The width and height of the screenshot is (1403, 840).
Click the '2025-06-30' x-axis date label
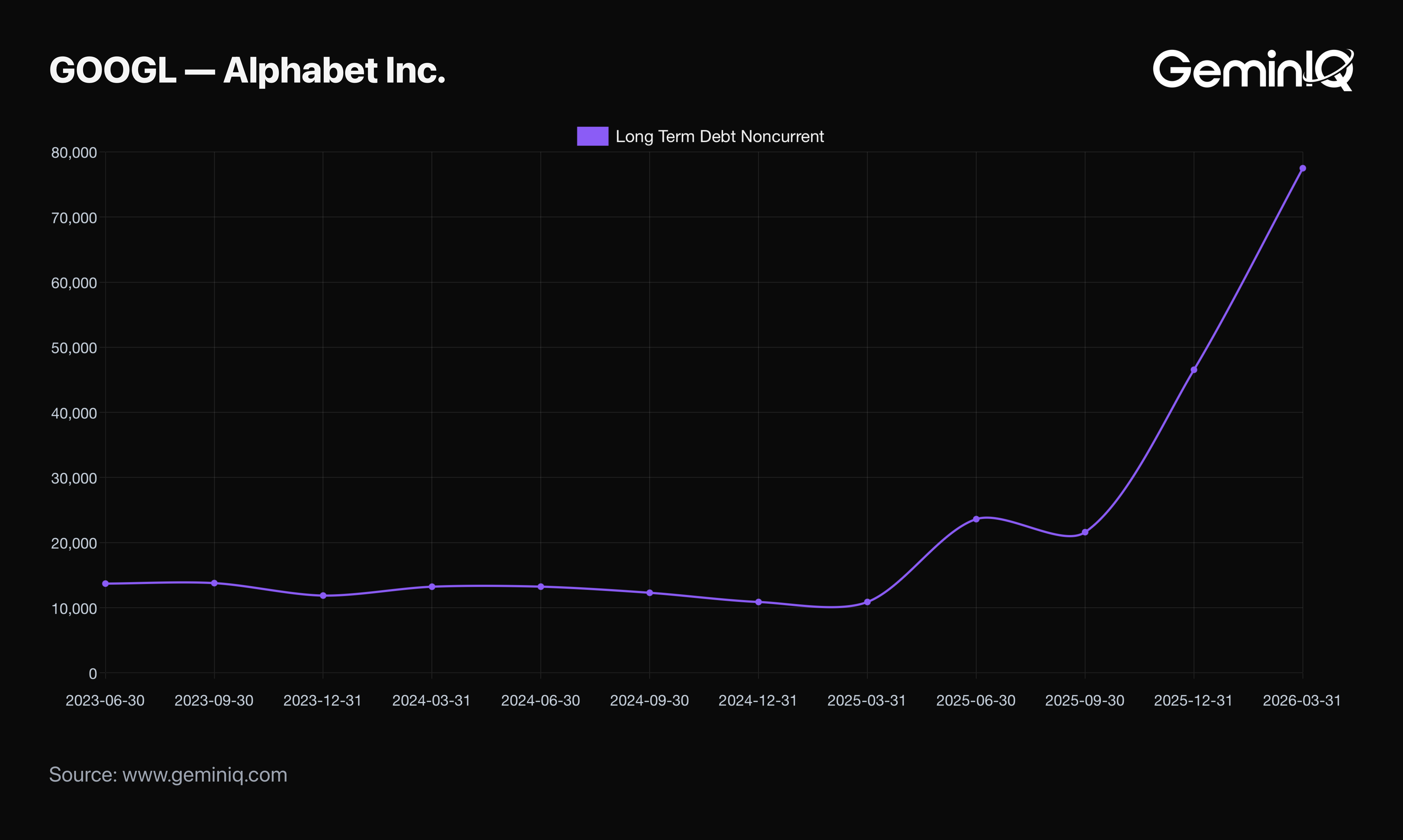976,701
